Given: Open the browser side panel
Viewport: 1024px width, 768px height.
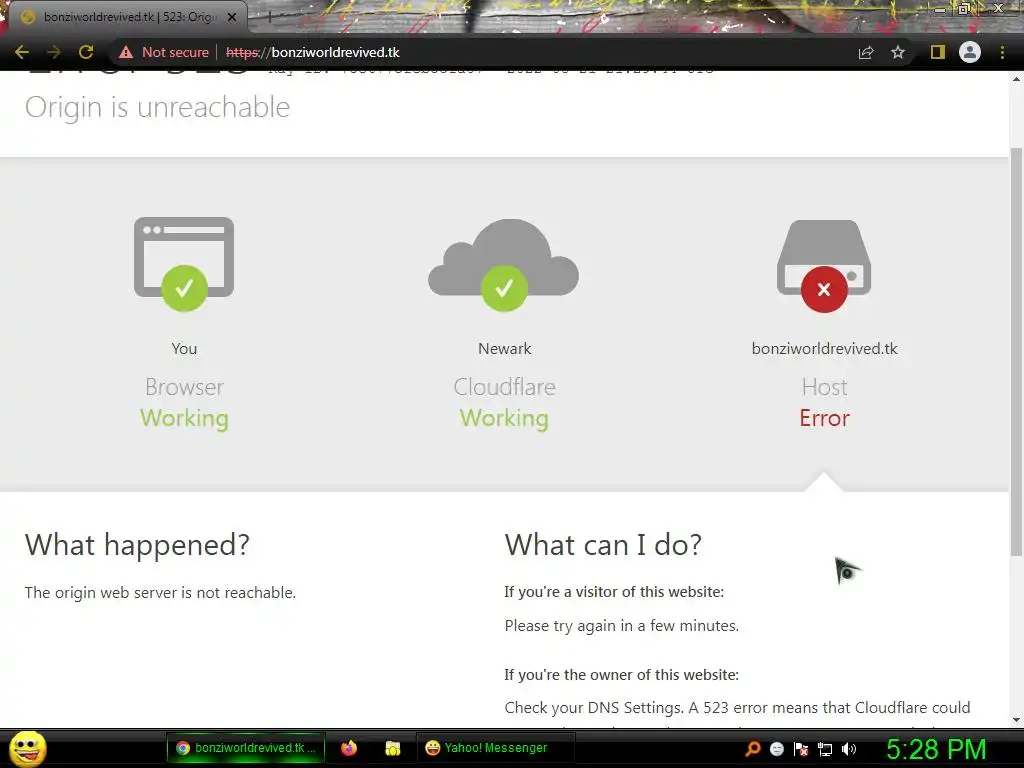Looking at the screenshot, I should tap(938, 52).
